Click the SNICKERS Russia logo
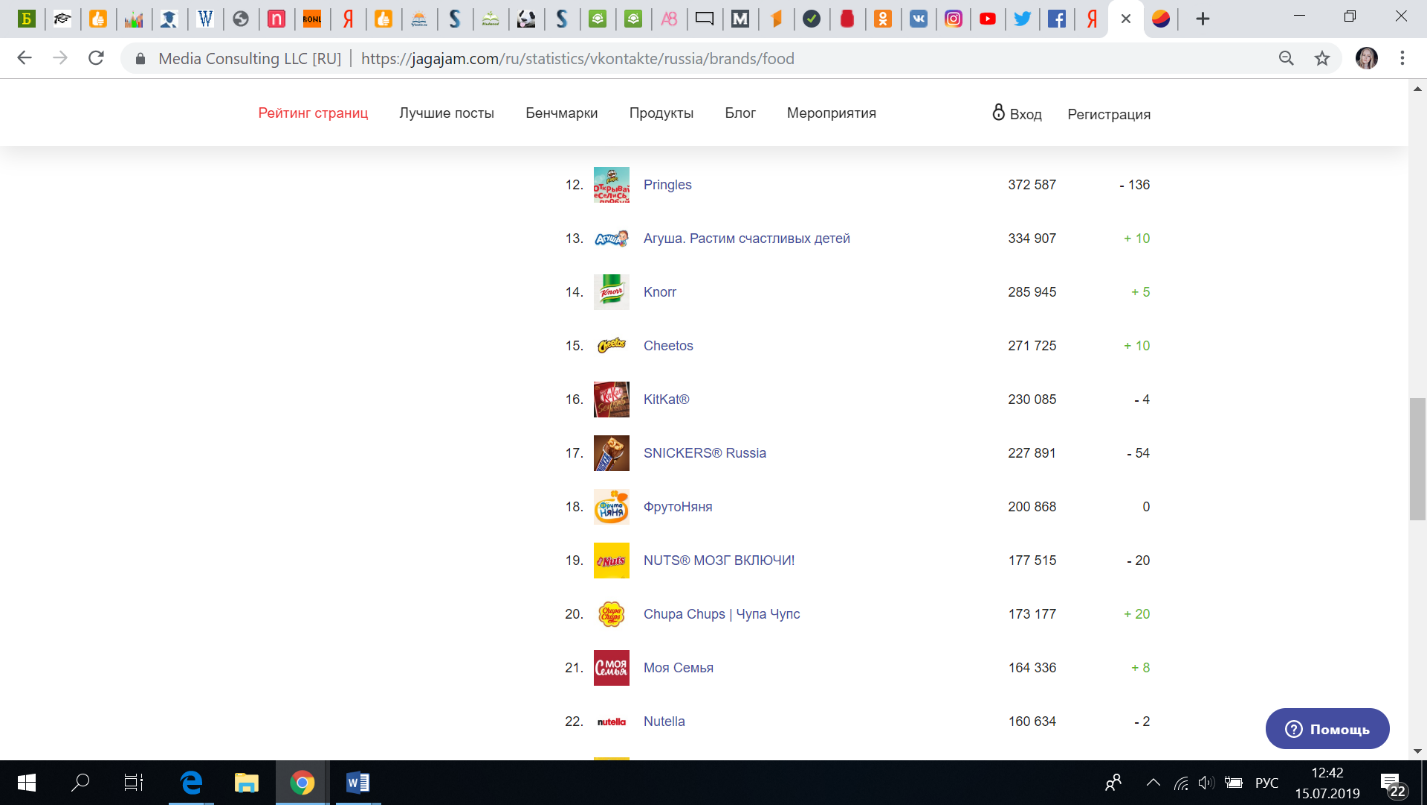The height and width of the screenshot is (805, 1427). 611,453
